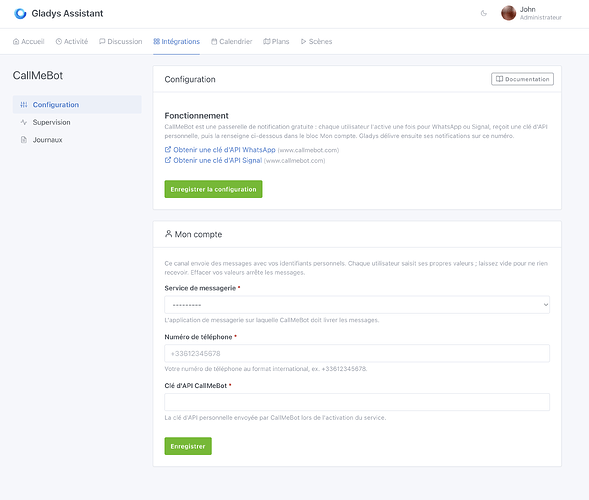This screenshot has height=500, width=589.
Task: Select the Intégrations tab
Action: 177,41
